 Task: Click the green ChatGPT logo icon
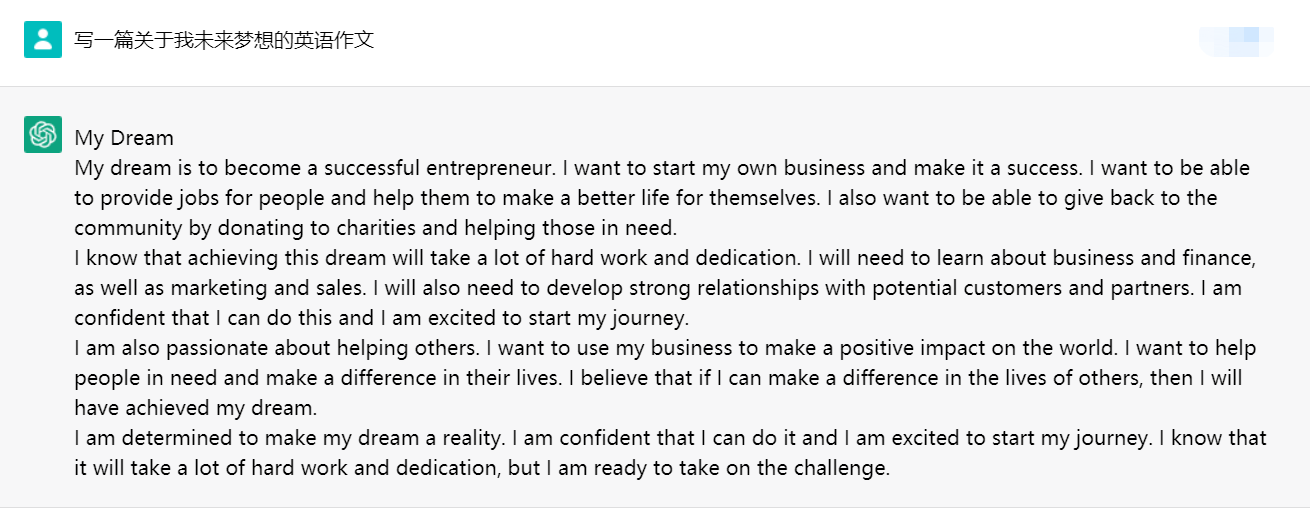pos(42,135)
